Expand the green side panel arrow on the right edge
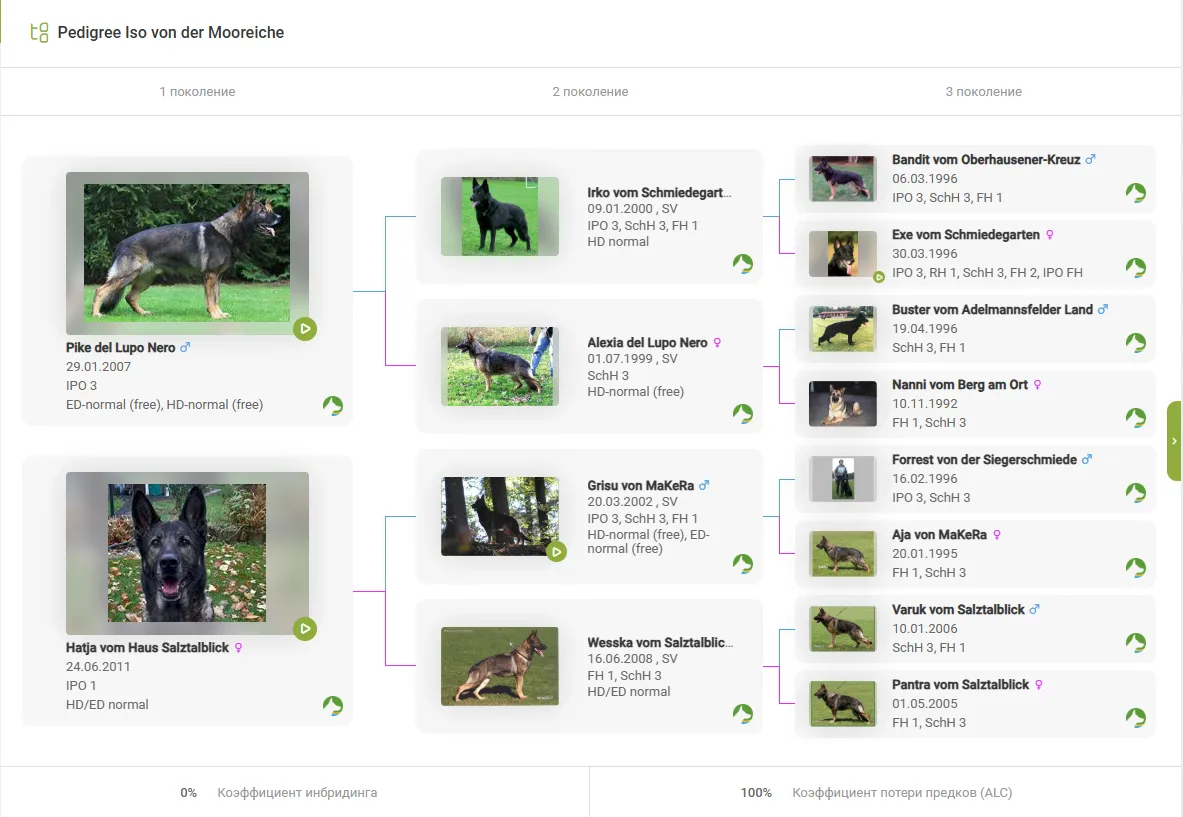1183x817 pixels. pos(1174,441)
